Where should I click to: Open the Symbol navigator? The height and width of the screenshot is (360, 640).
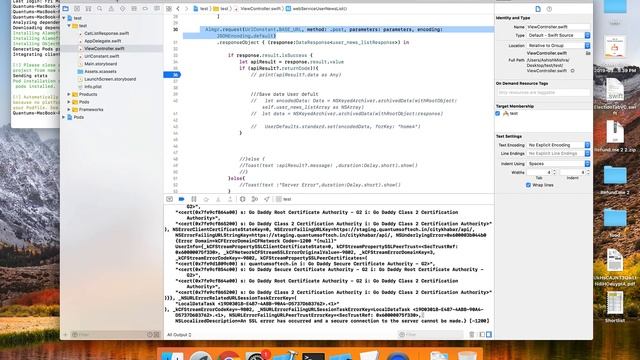click(x=88, y=9)
